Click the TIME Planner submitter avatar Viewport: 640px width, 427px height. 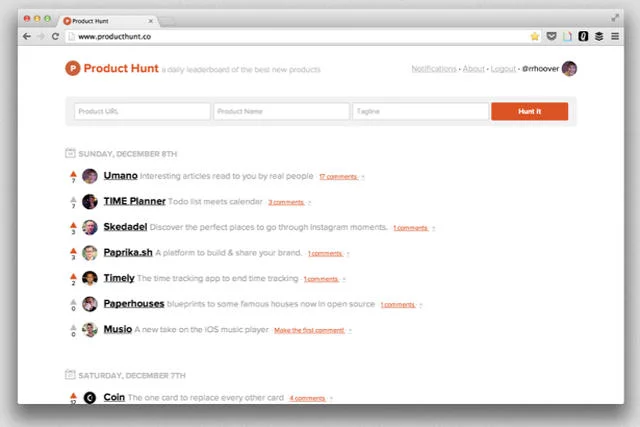pyautogui.click(x=90, y=202)
